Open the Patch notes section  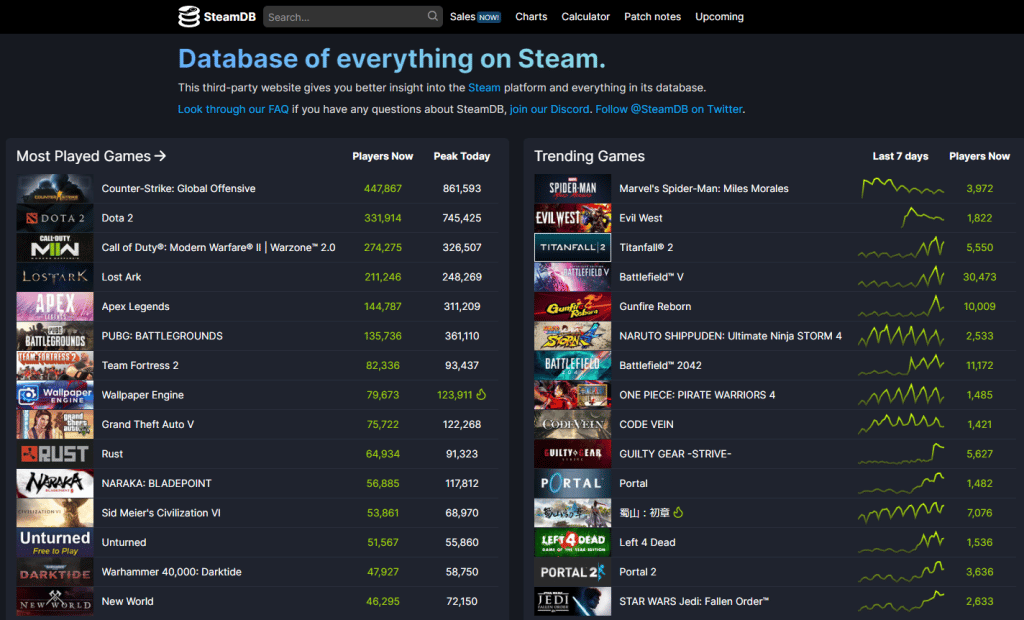pos(652,16)
